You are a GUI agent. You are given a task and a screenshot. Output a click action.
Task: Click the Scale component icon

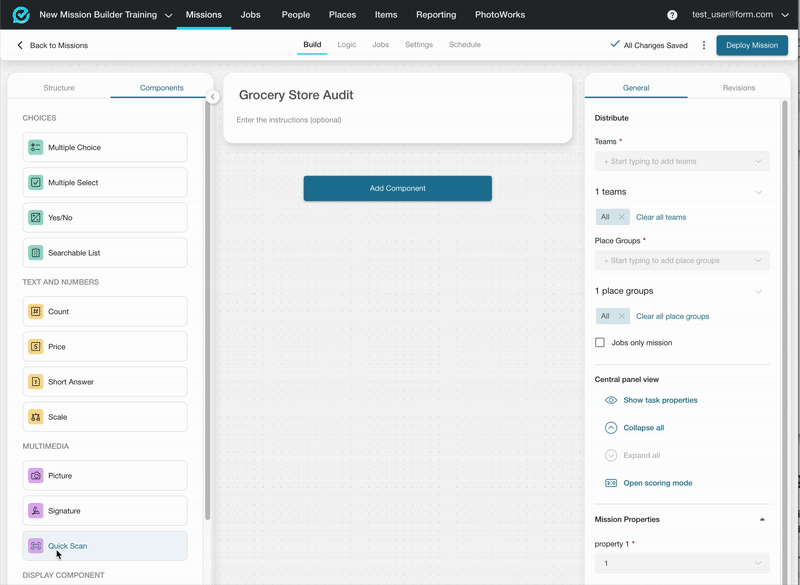(36, 417)
